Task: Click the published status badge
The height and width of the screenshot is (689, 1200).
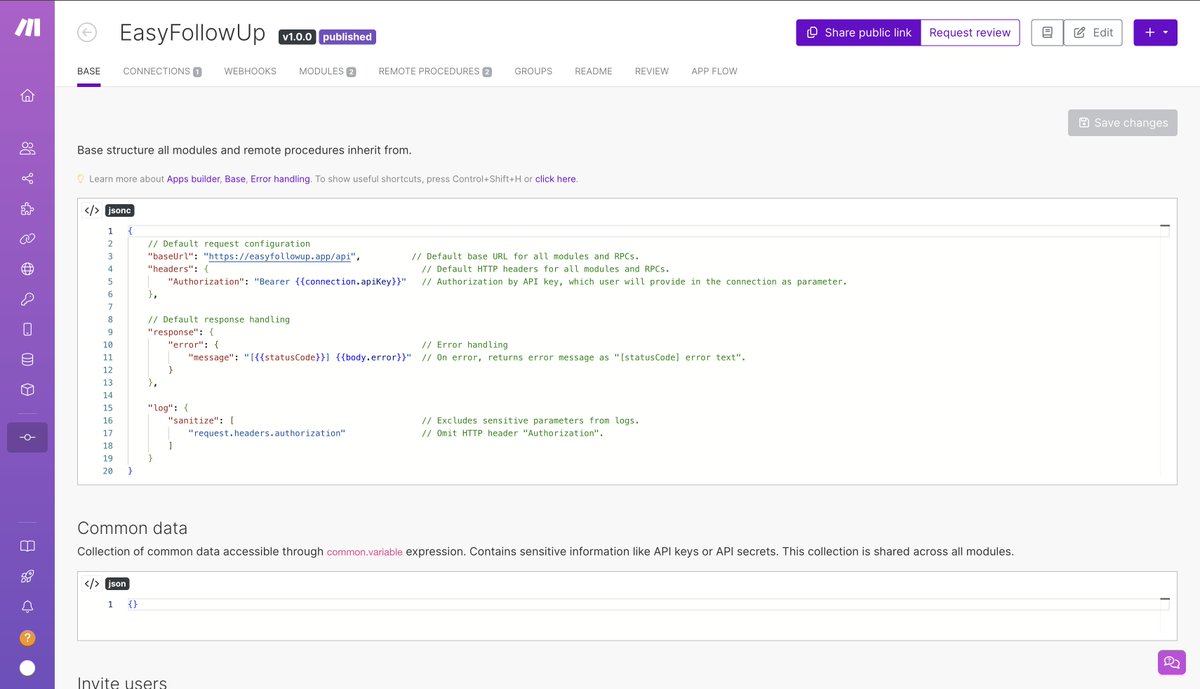Action: 347,37
